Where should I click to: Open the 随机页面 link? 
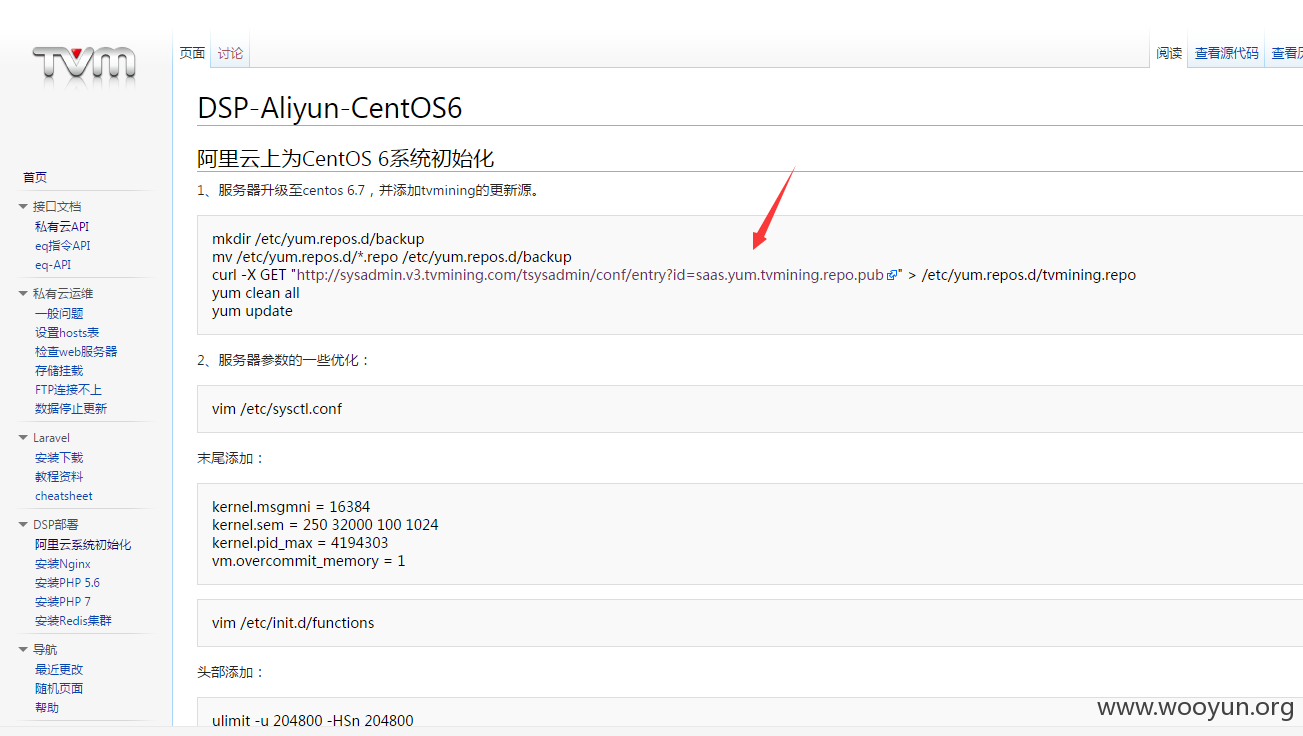tap(59, 689)
